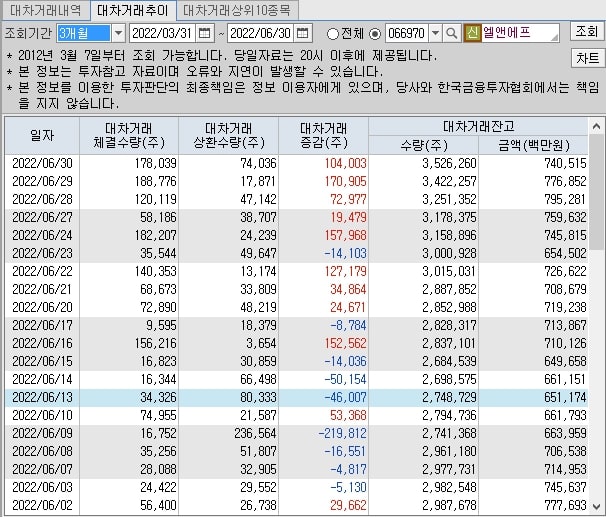Click the 금액 value 706,538
Image resolution: width=606 pixels, height=517 pixels.
[565, 451]
